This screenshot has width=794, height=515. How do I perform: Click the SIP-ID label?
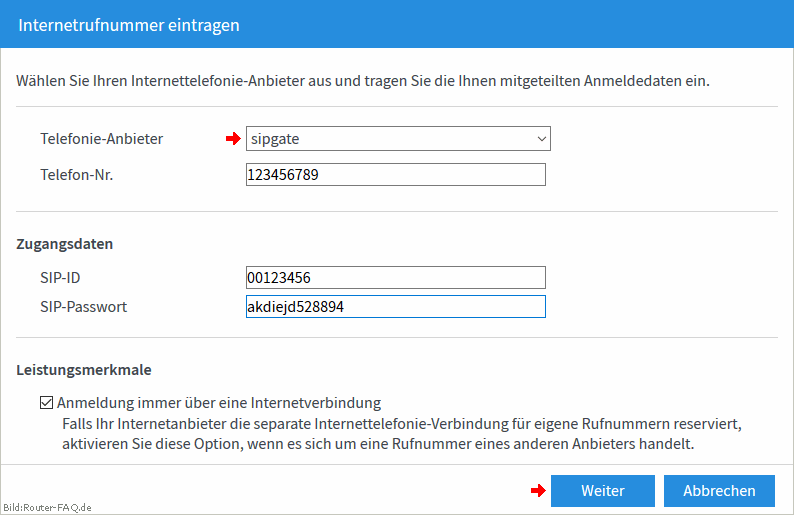pos(60,278)
